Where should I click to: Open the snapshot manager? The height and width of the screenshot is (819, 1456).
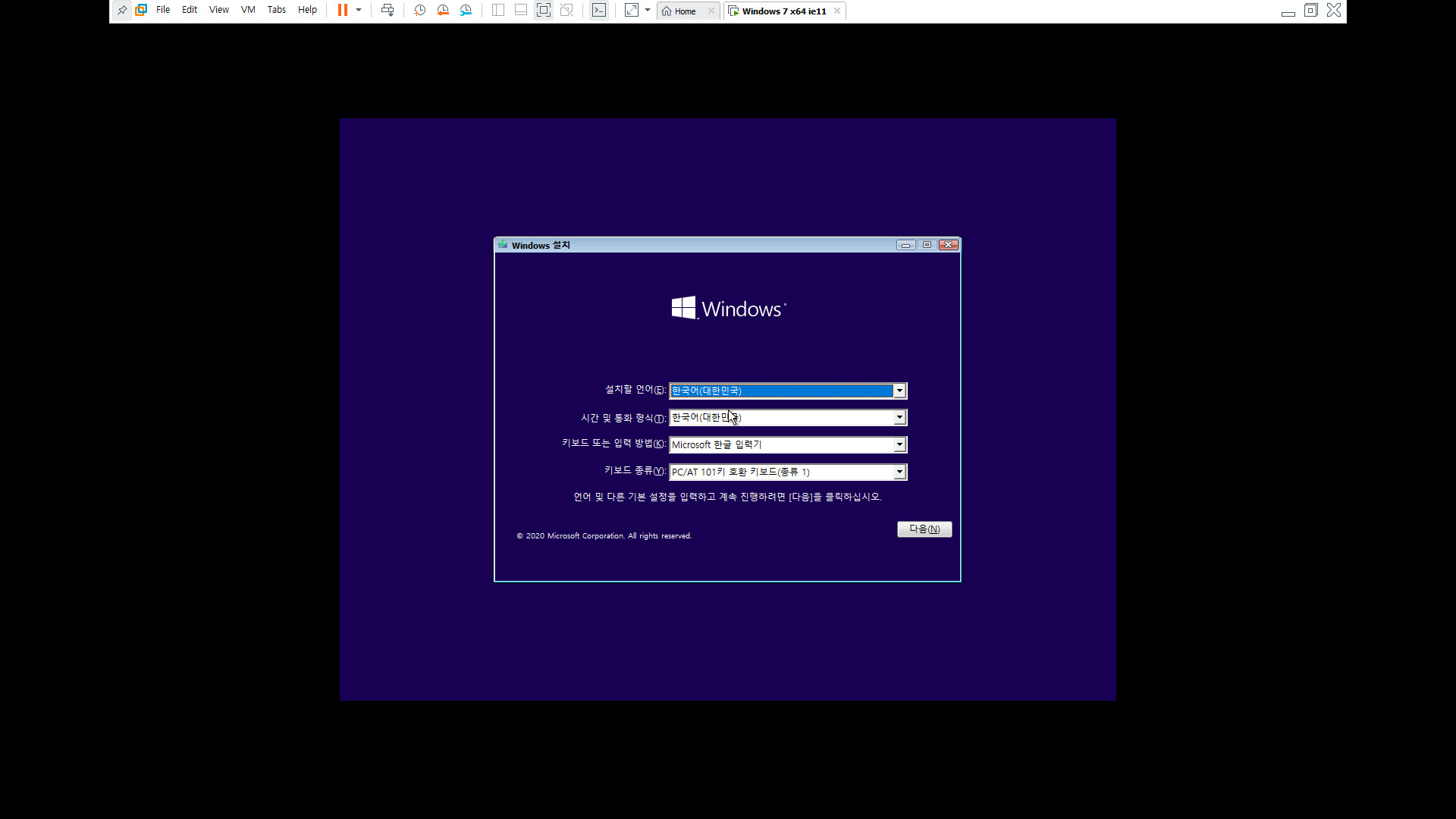tap(466, 11)
